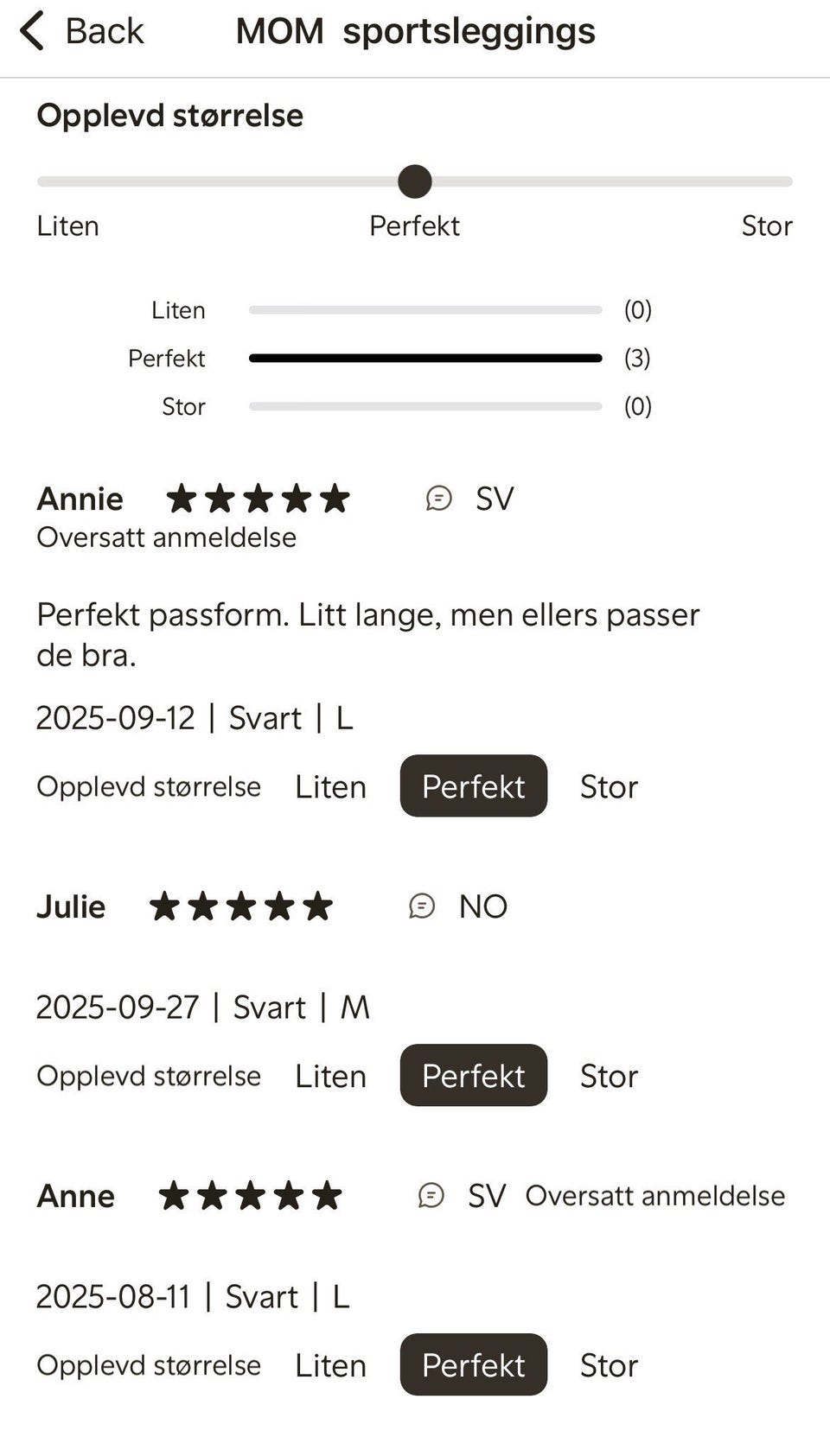This screenshot has width=830, height=1456.
Task: Tap the SV language label on Annie's review
Action: pyautogui.click(x=495, y=499)
